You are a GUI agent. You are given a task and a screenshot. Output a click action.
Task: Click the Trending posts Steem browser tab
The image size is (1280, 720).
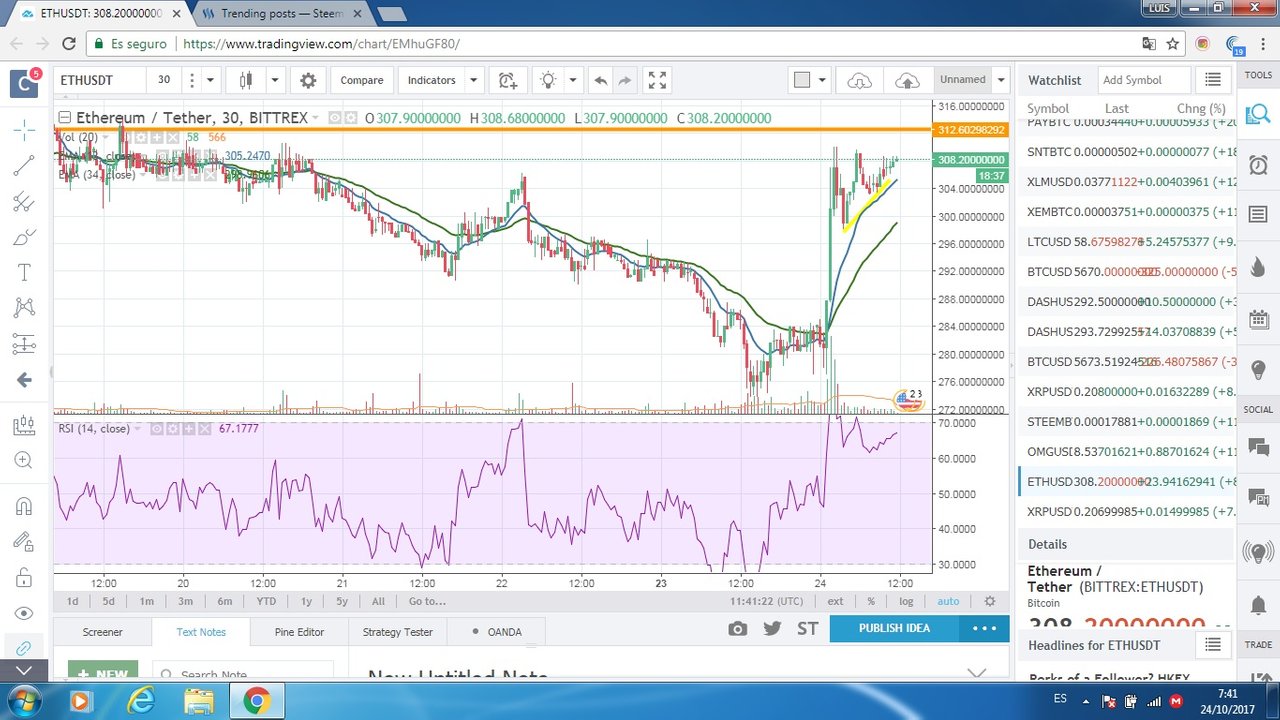tap(282, 14)
